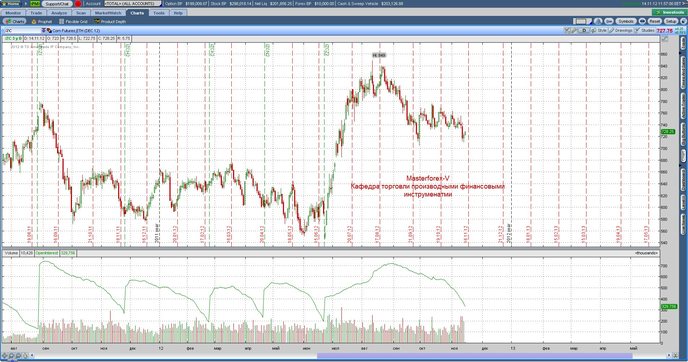Viewport: 688px width, 362px height.
Task: Select the Charts sub-tab
Action: click(x=15, y=21)
